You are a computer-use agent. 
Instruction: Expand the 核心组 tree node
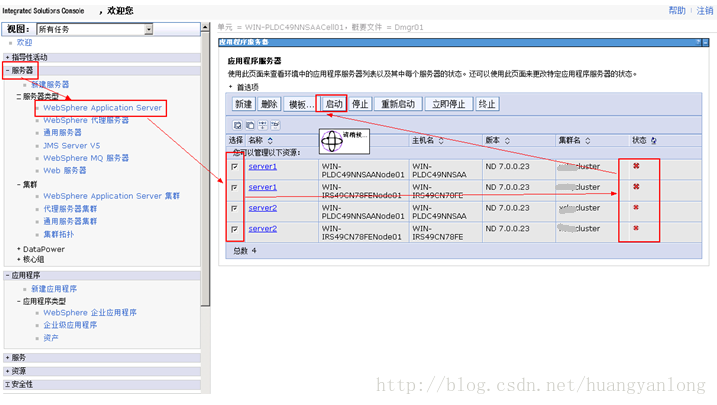(19, 259)
